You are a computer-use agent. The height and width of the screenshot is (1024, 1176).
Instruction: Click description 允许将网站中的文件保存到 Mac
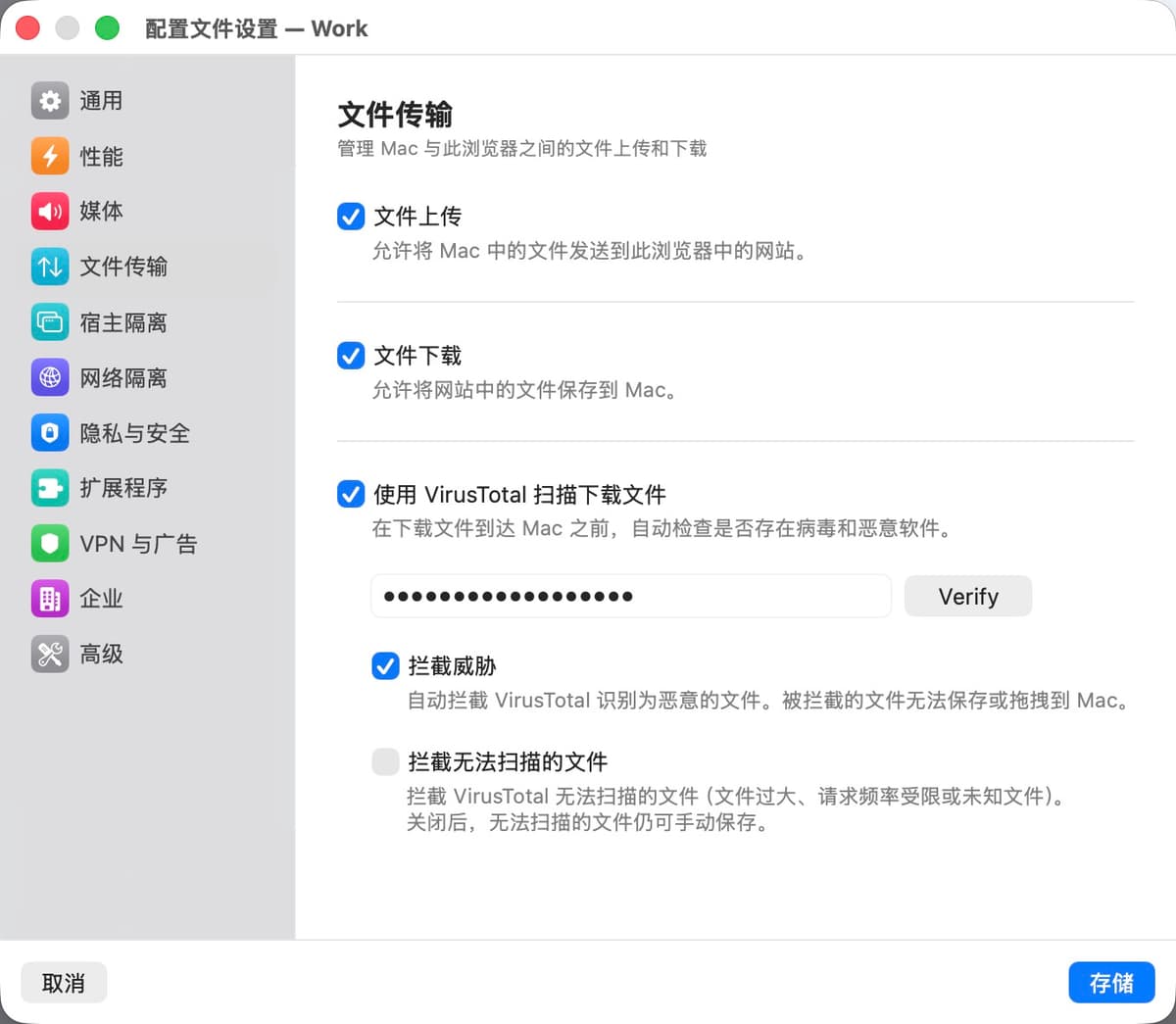click(524, 390)
